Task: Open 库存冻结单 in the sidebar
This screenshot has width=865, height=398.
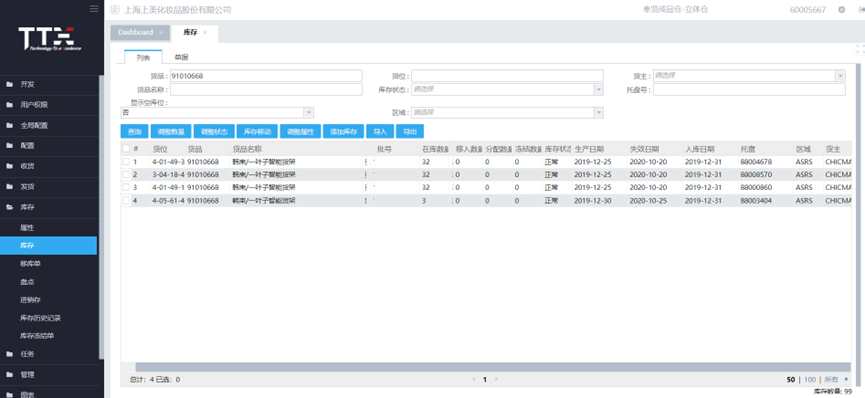Action: (x=37, y=336)
